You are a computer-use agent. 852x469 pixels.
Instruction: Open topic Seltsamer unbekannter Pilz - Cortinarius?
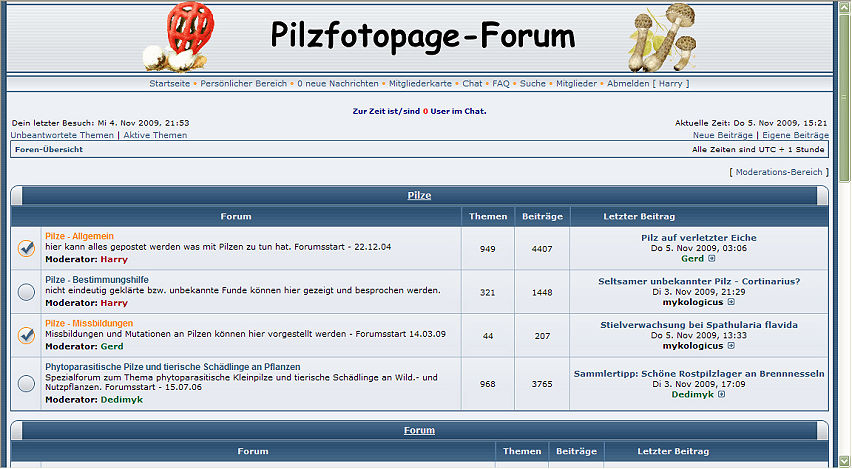click(699, 282)
